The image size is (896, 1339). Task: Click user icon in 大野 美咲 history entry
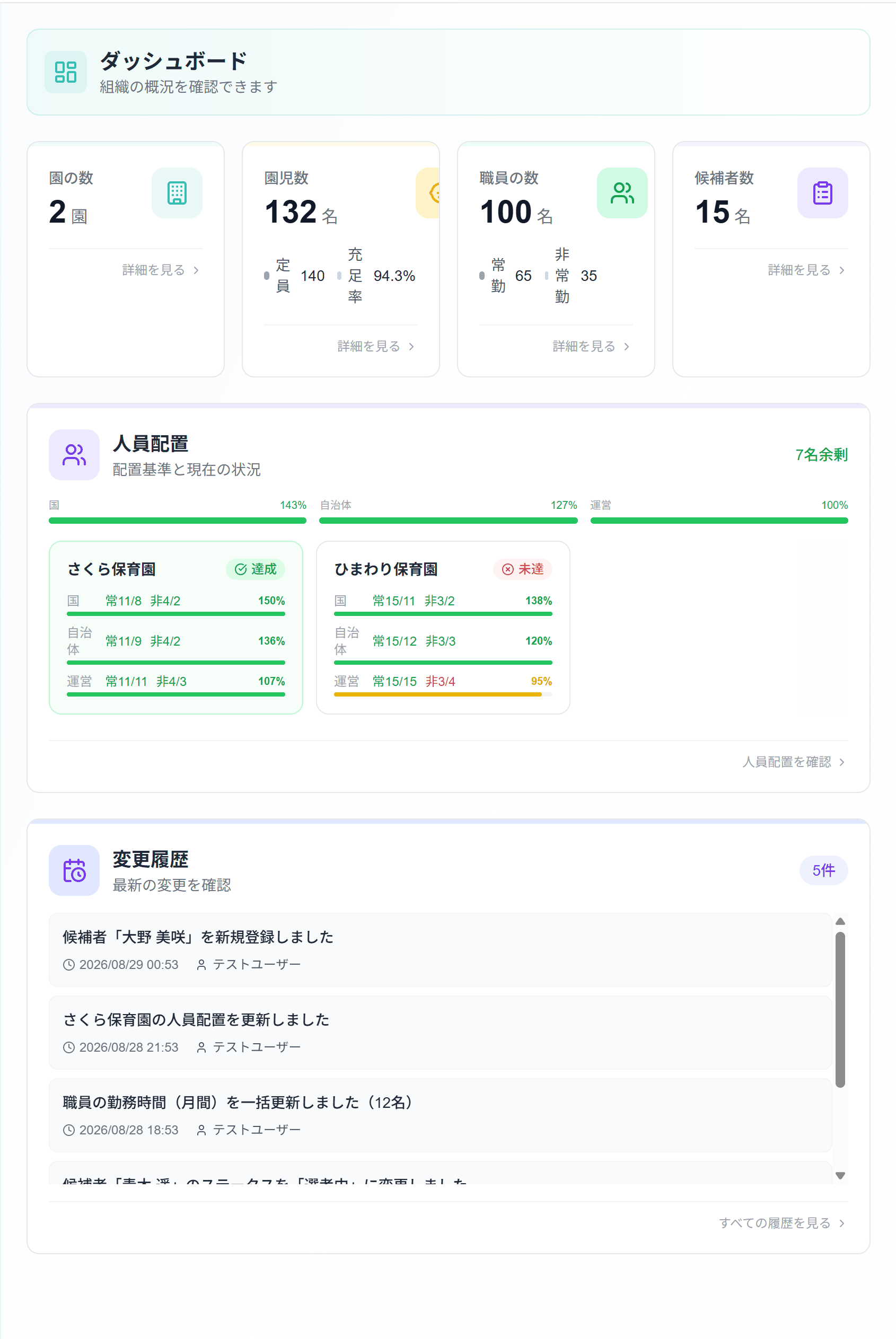201,965
